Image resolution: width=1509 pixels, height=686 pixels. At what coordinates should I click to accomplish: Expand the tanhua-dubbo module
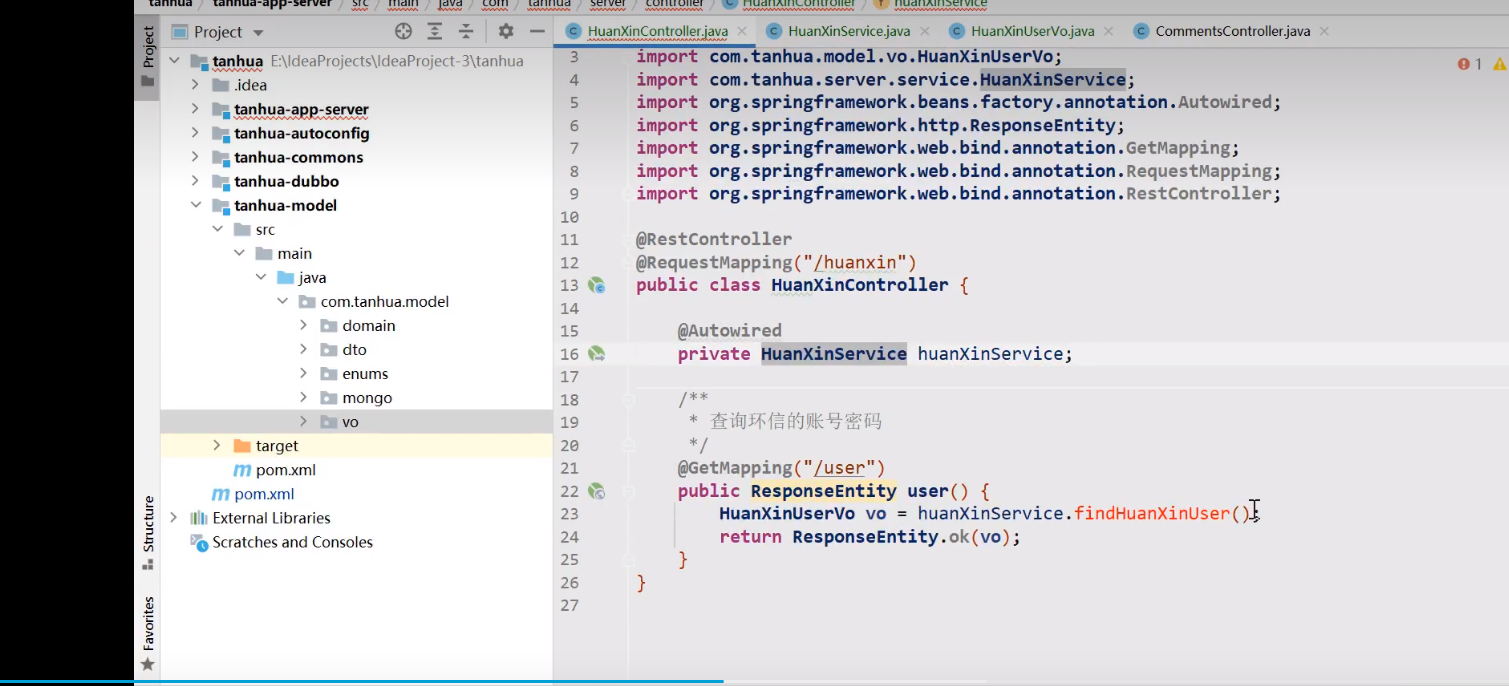pos(196,181)
